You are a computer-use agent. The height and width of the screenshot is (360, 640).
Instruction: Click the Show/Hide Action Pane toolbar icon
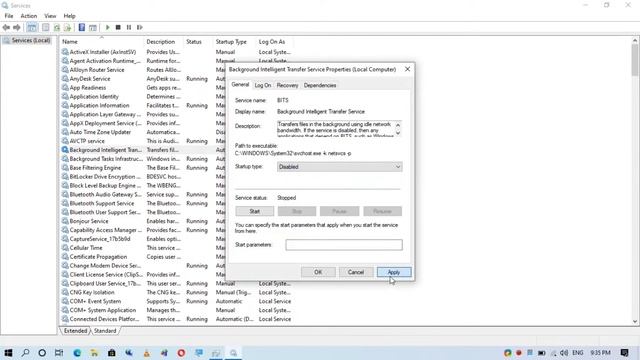tap(93, 27)
